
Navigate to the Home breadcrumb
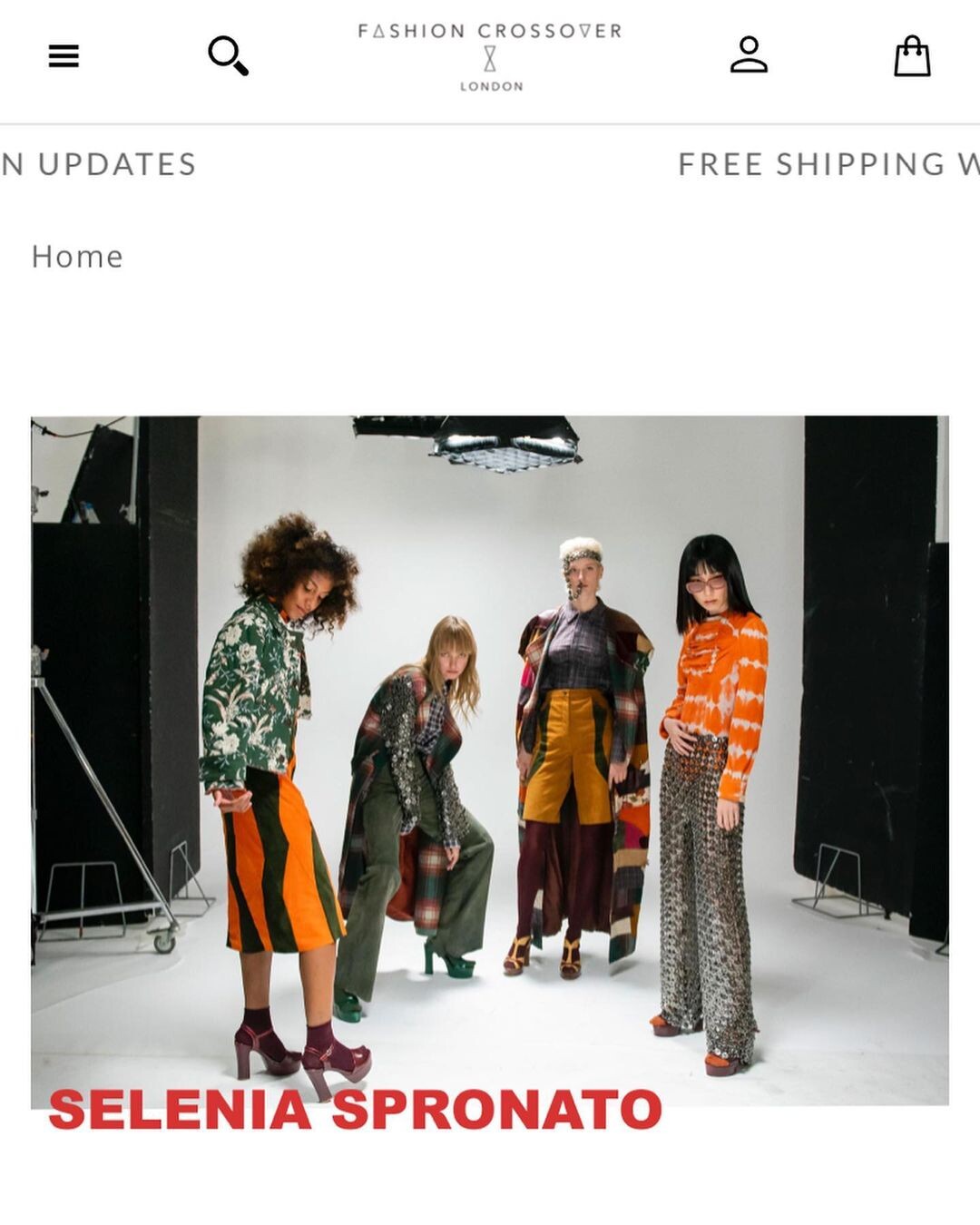(77, 257)
